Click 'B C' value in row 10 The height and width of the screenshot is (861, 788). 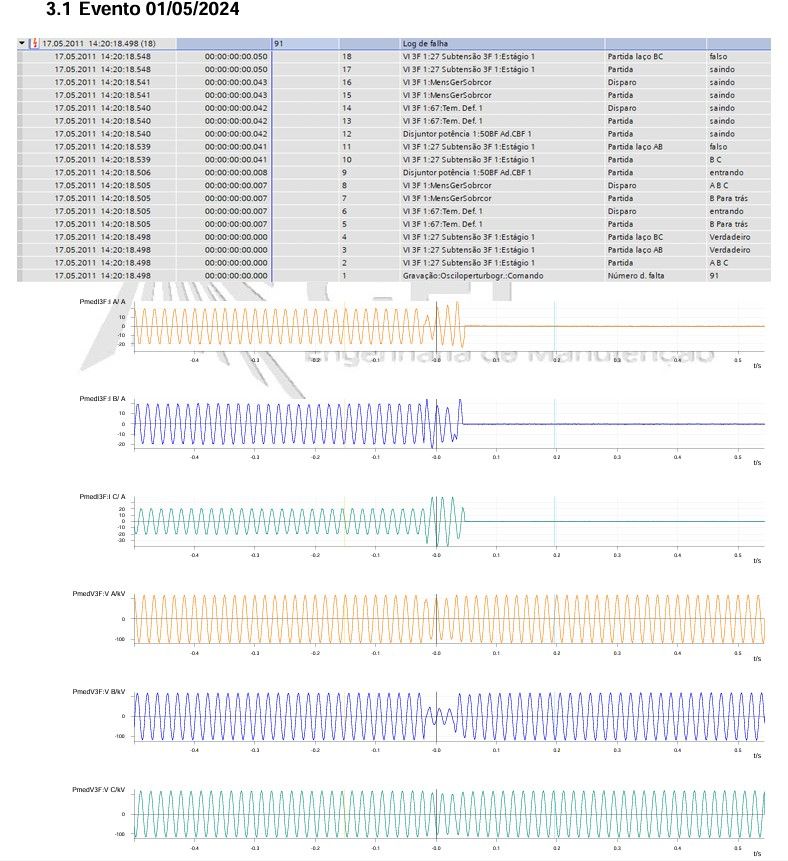(715, 159)
